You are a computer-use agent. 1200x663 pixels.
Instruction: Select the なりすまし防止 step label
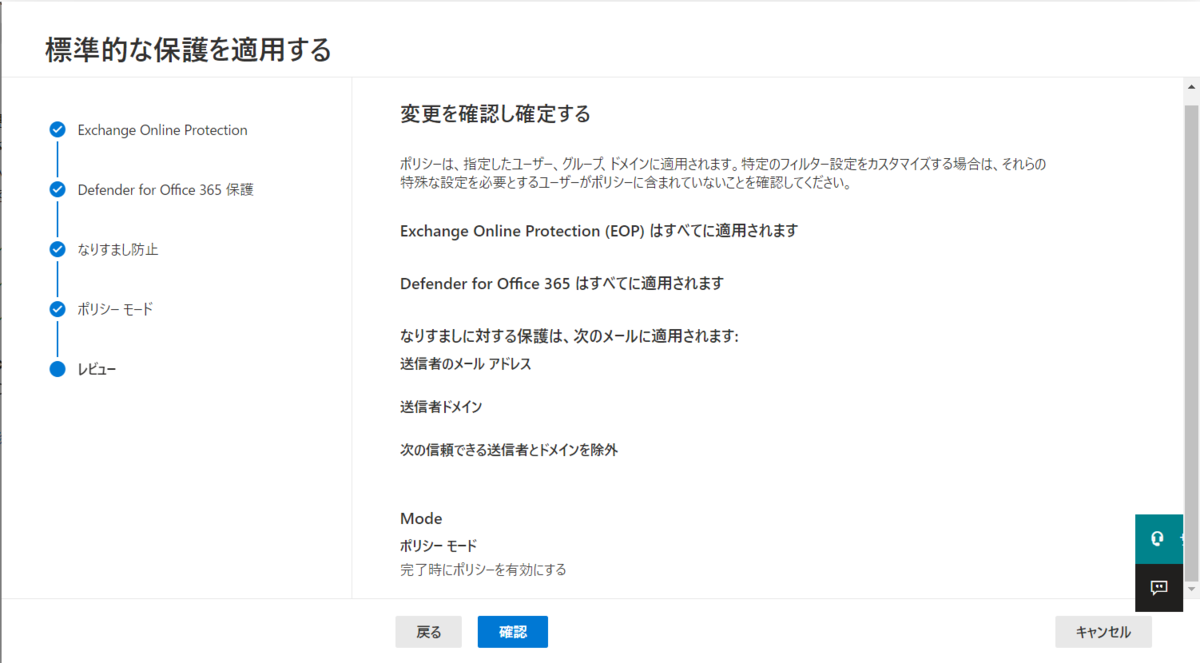tap(118, 250)
